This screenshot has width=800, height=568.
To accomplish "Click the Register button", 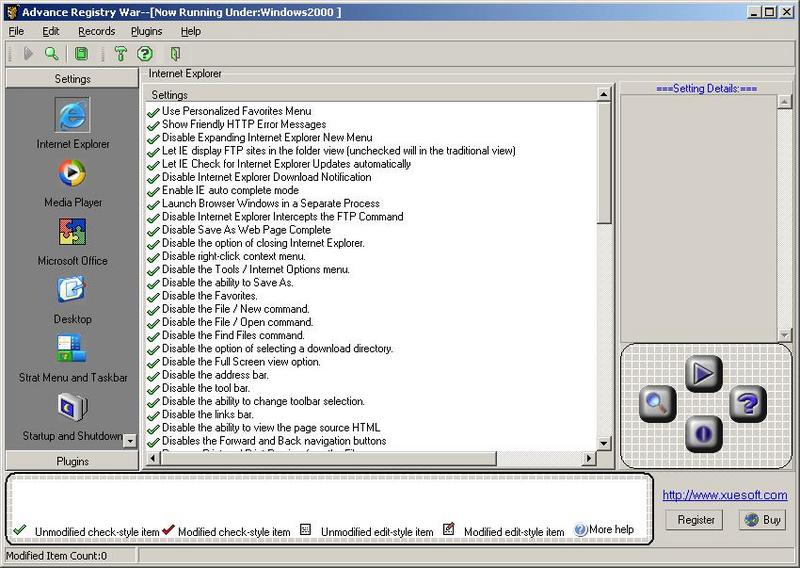I will pos(695,520).
